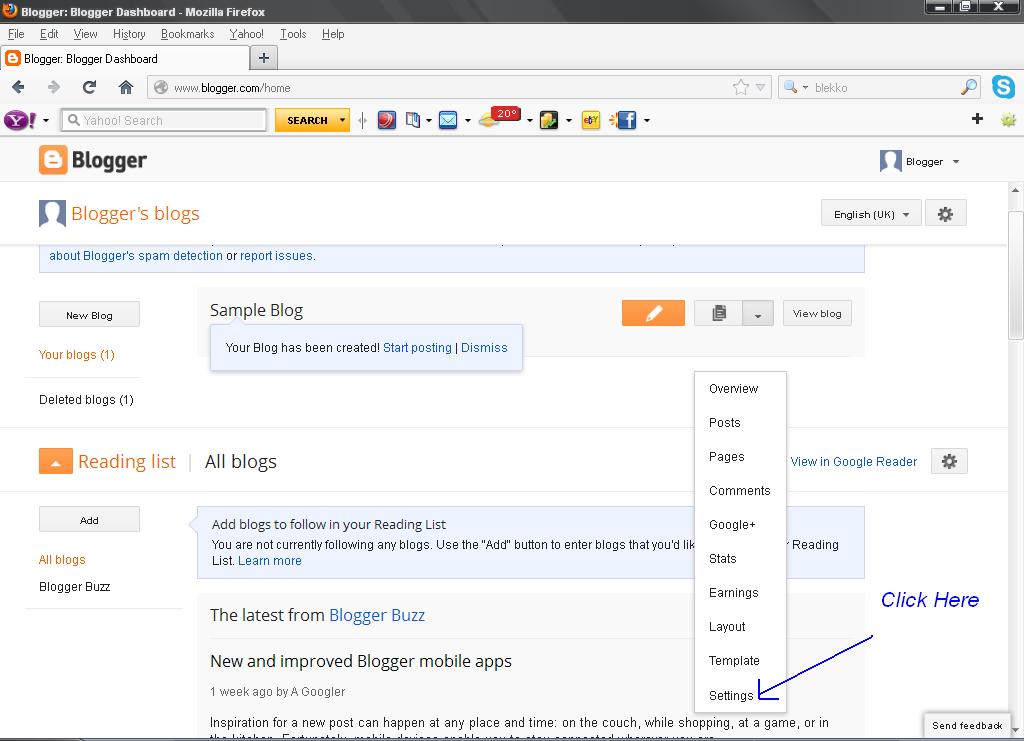The width and height of the screenshot is (1026, 741).
Task: Choose Stats in the blog dropdown menu
Action: 722,558
